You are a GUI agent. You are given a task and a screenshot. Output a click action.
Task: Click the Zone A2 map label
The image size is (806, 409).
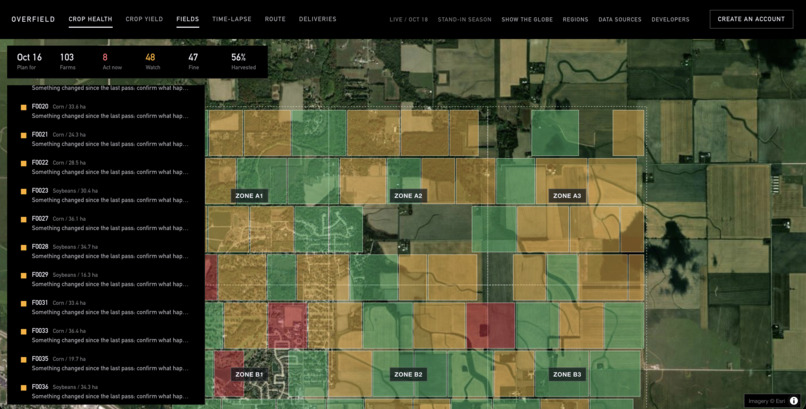tap(408, 196)
